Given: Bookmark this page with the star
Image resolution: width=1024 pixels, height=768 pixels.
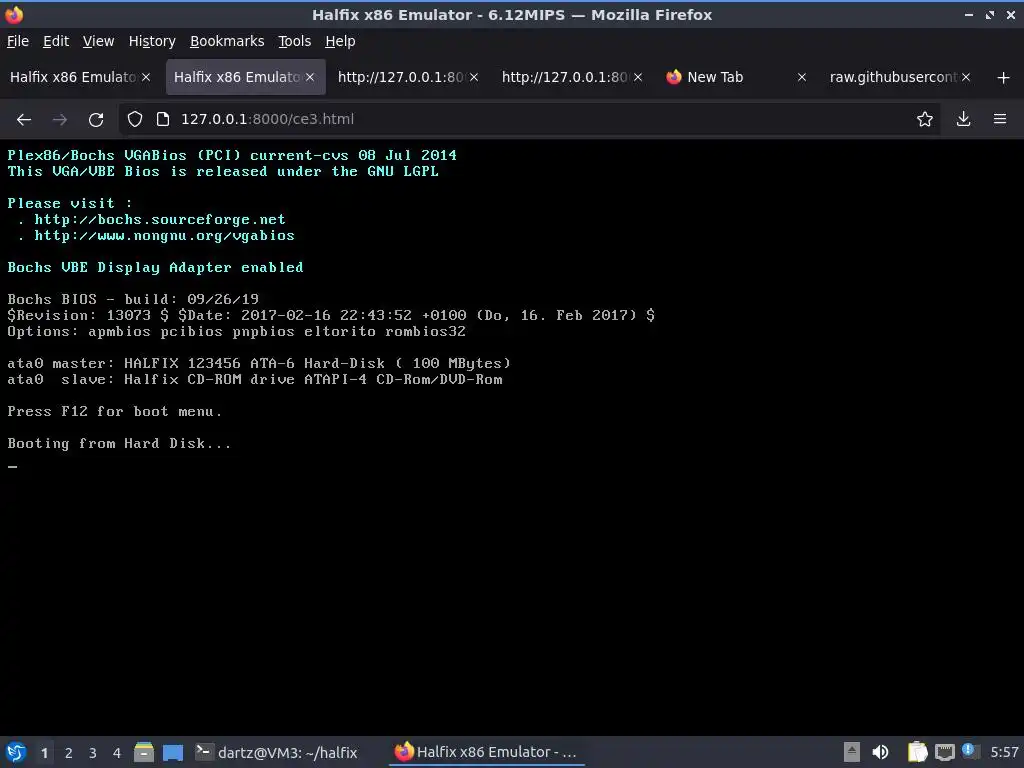Looking at the screenshot, I should click(x=924, y=119).
